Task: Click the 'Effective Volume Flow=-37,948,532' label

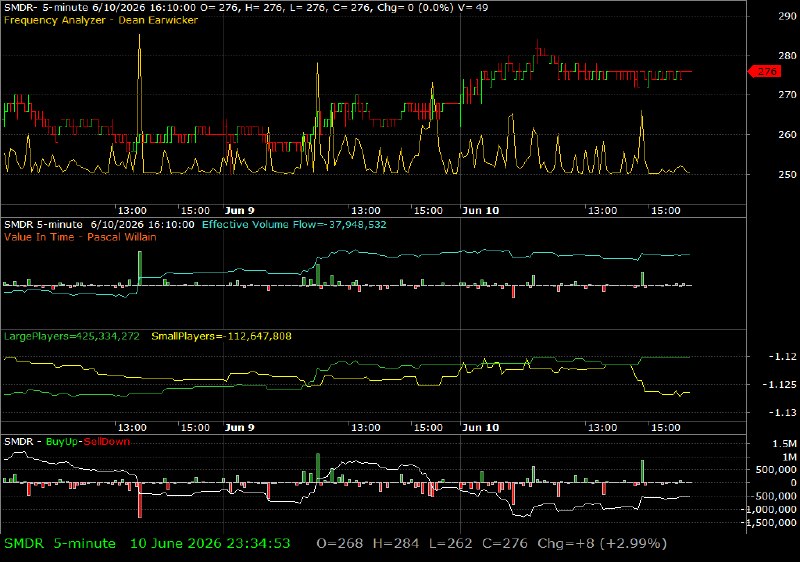Action: pyautogui.click(x=294, y=224)
